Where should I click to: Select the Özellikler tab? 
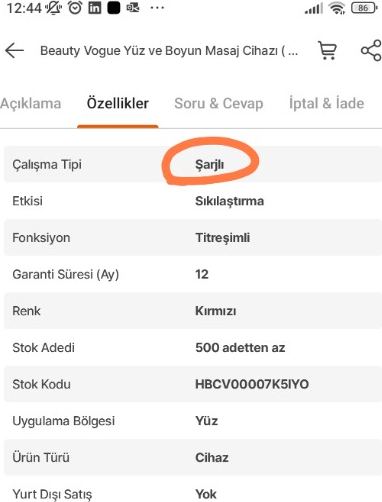[x=118, y=103]
